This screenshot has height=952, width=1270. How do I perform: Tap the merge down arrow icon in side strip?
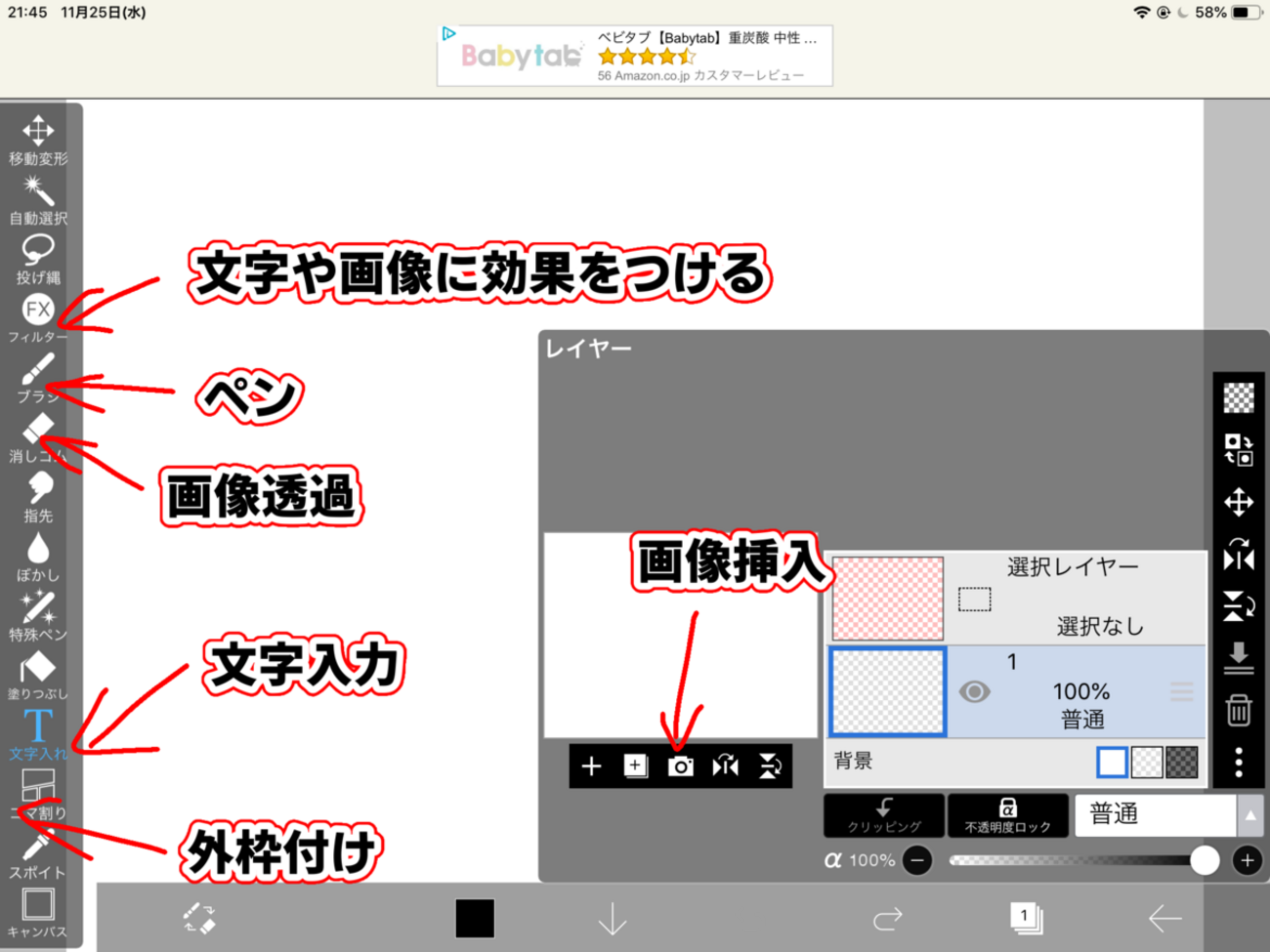coord(1239,658)
